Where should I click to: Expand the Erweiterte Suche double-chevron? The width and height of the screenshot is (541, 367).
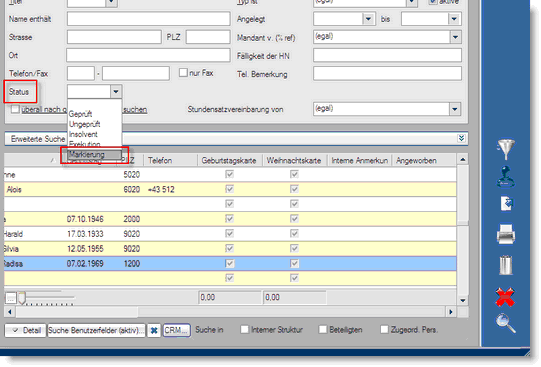461,138
